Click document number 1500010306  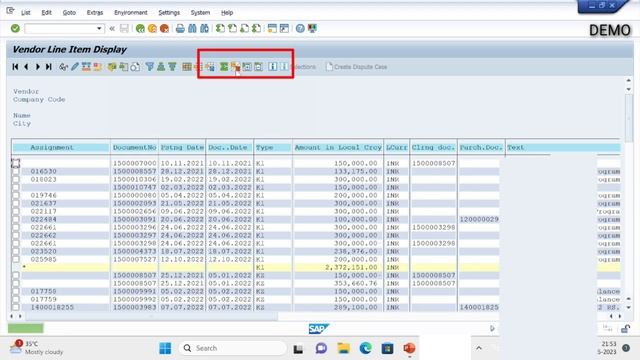click(x=134, y=180)
